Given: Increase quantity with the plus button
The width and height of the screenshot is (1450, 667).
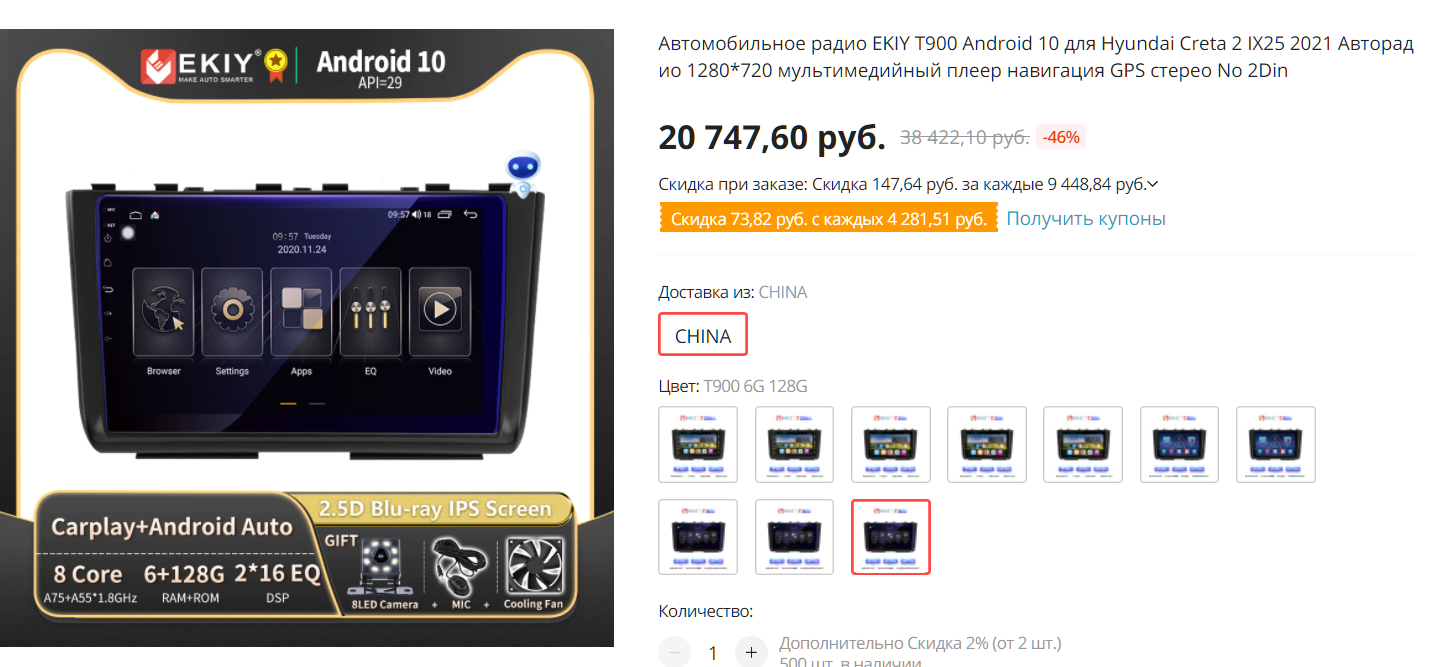Looking at the screenshot, I should point(751,653).
